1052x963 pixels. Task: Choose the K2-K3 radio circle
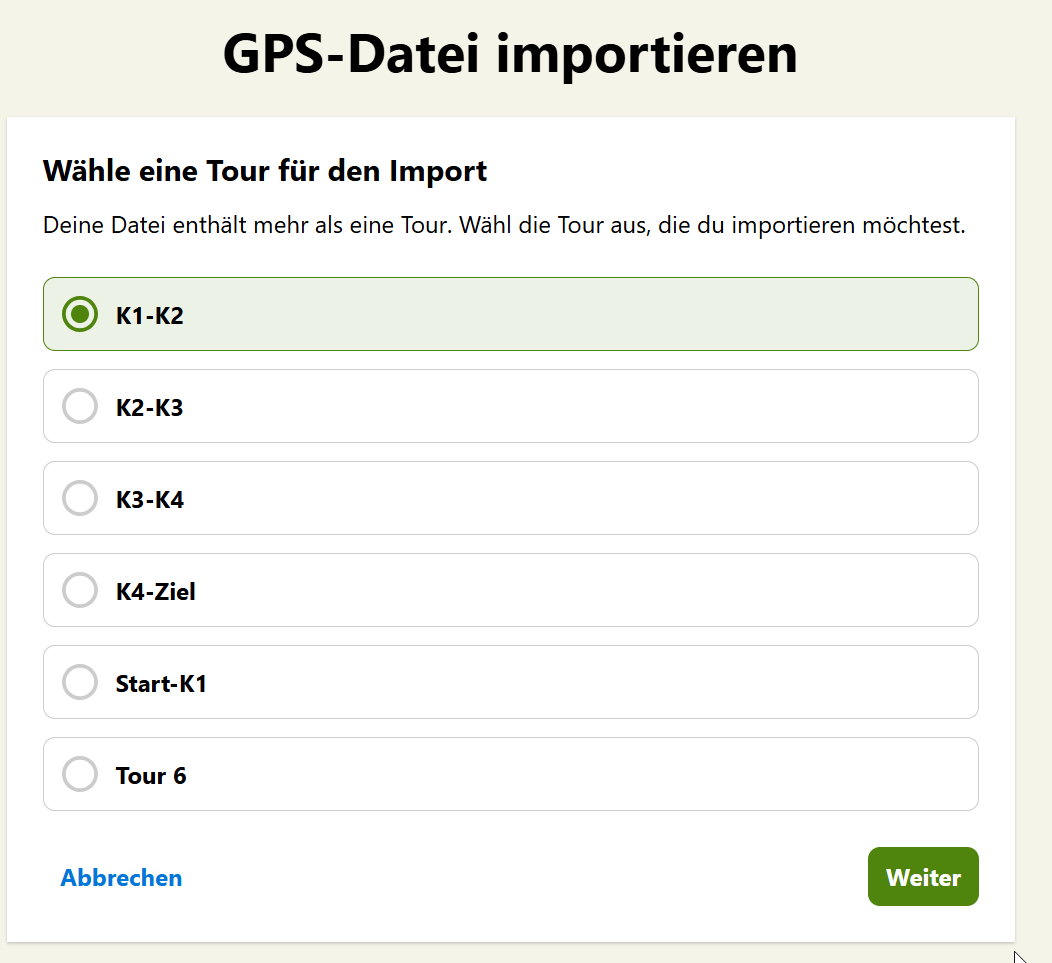click(x=80, y=406)
